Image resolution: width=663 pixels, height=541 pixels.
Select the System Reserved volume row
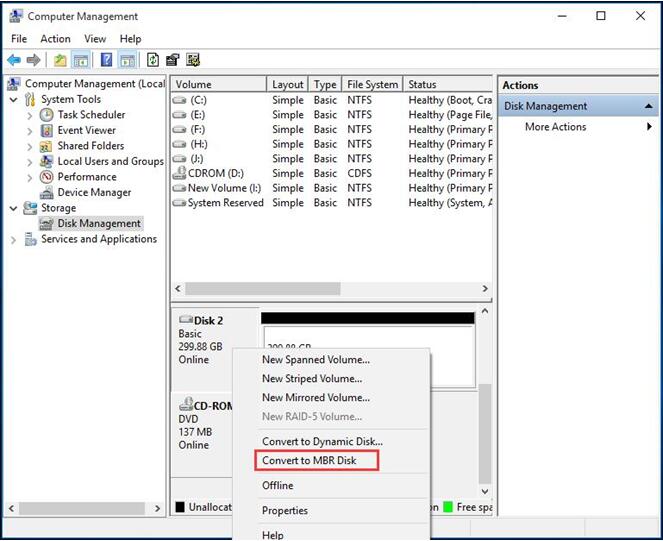(332, 203)
